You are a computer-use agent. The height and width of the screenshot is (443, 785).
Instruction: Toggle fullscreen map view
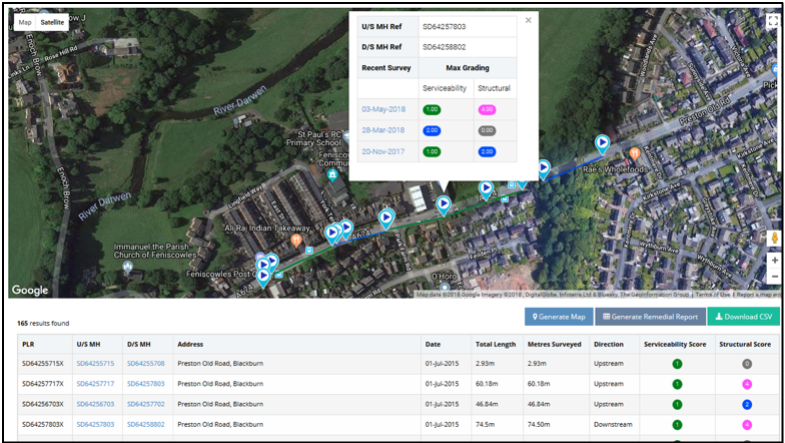point(772,20)
